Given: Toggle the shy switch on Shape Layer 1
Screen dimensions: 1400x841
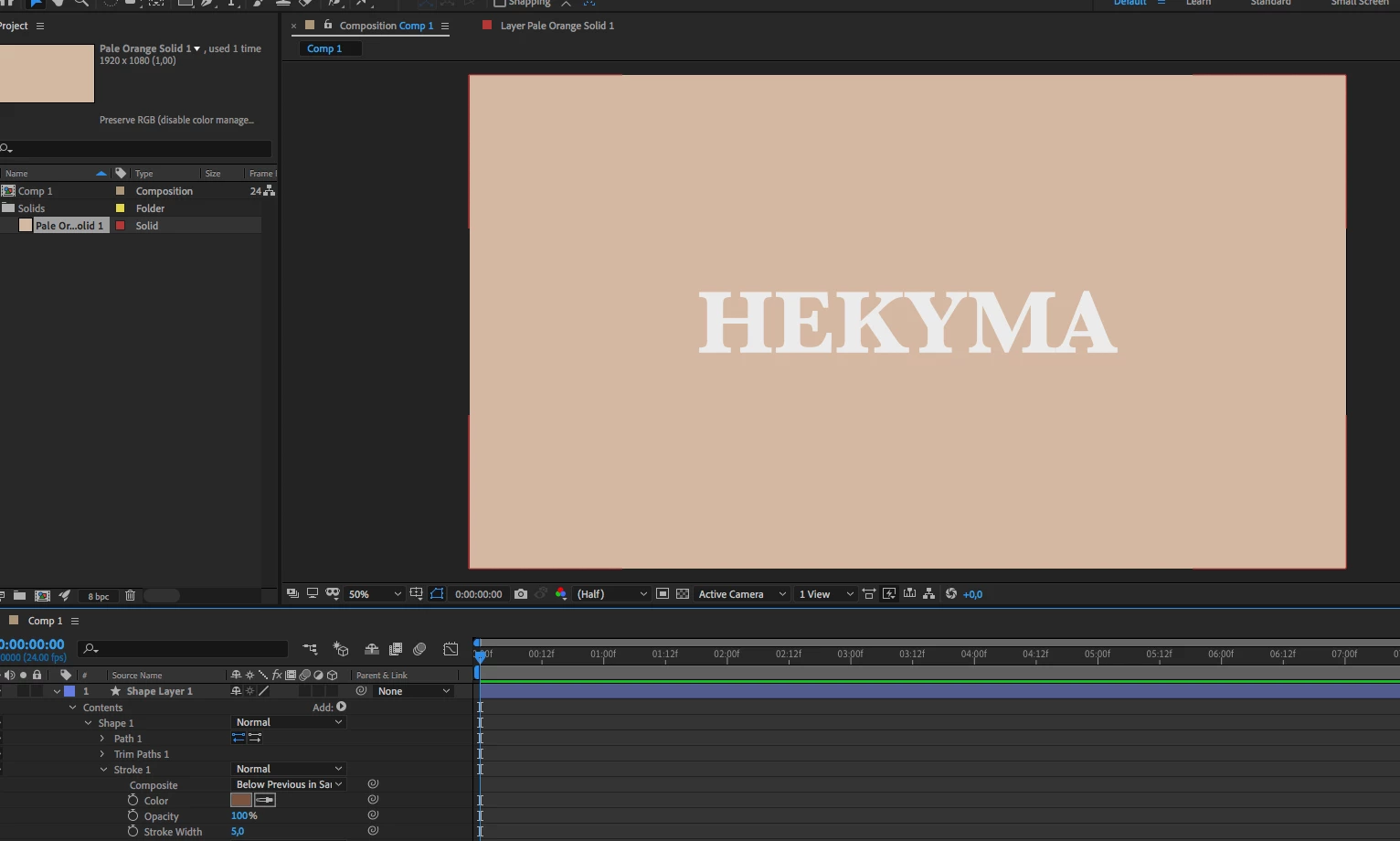Looking at the screenshot, I should pyautogui.click(x=236, y=691).
